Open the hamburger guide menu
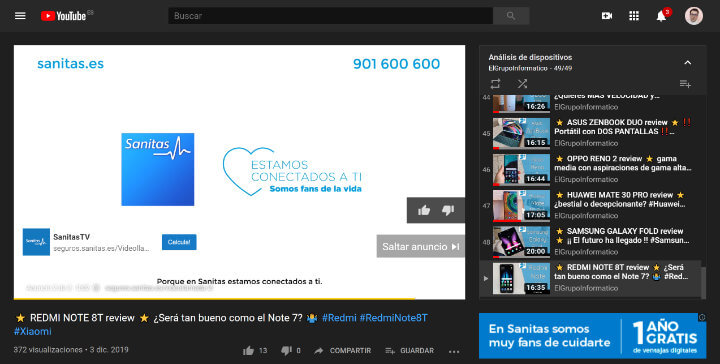This screenshot has height=364, width=720. click(20, 16)
